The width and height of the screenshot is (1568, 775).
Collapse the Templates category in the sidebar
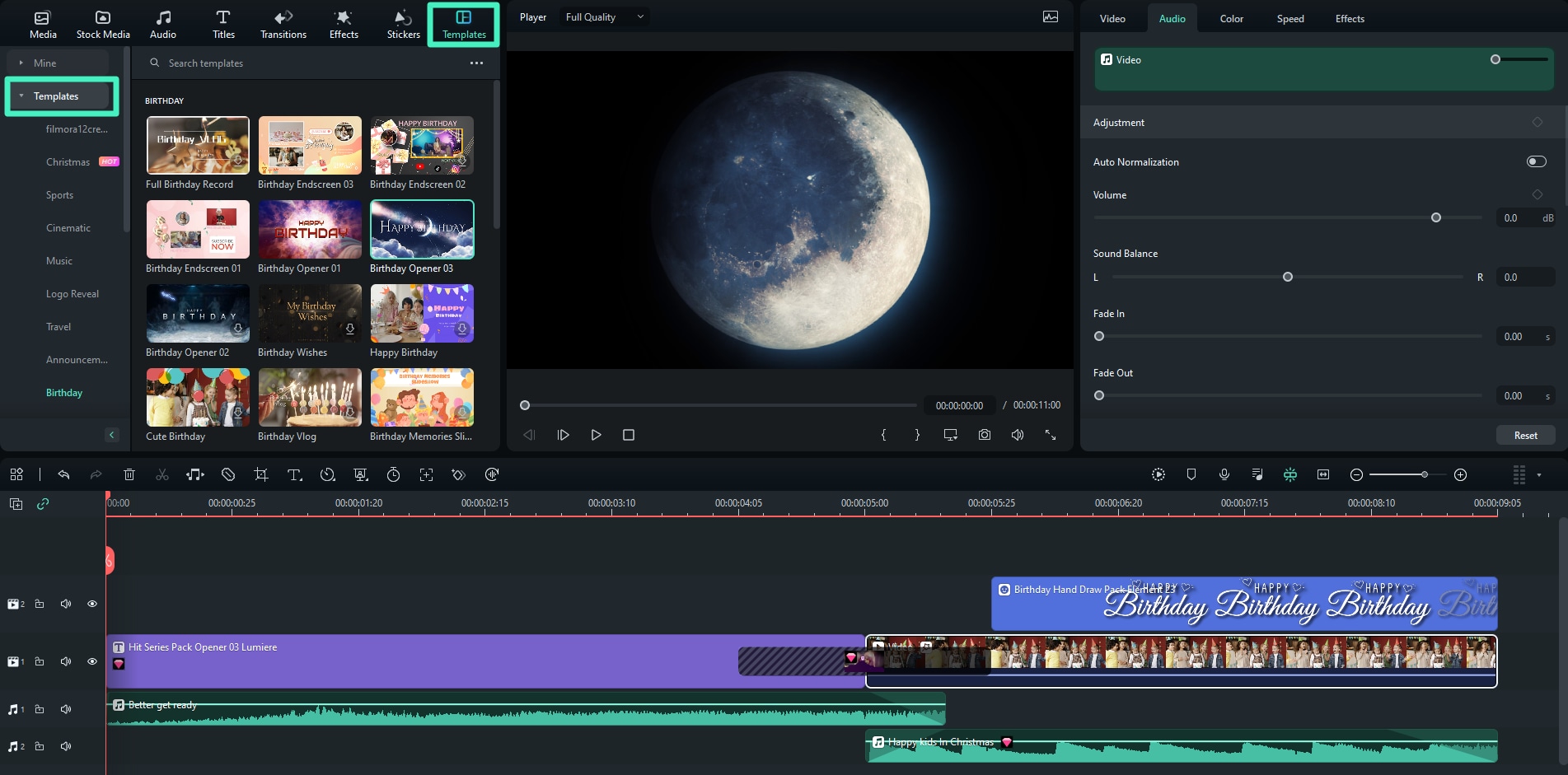[21, 96]
